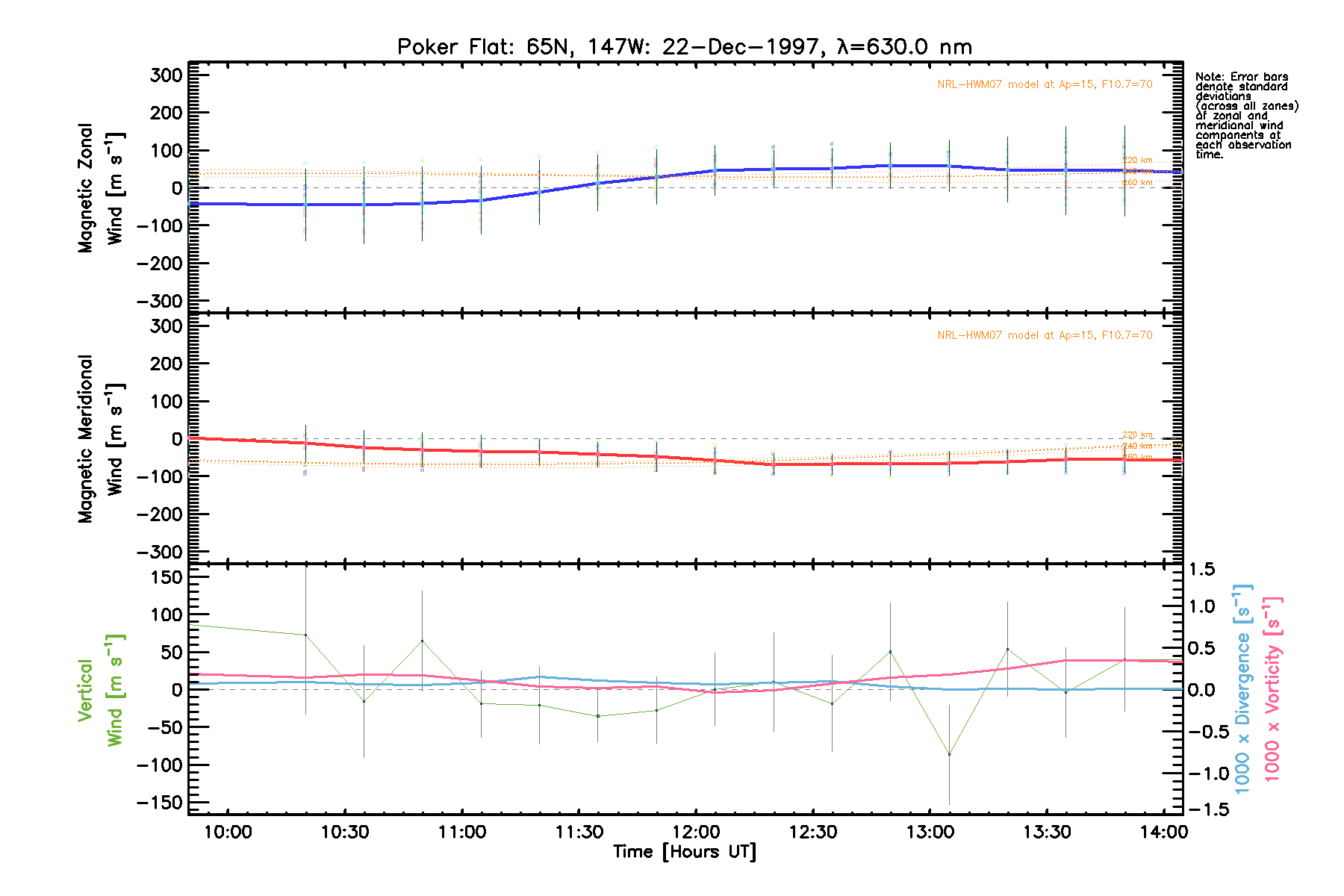This screenshot has width=1344, height=896.
Task: Click the green Vertical Wind axis label
Action: click(100, 690)
